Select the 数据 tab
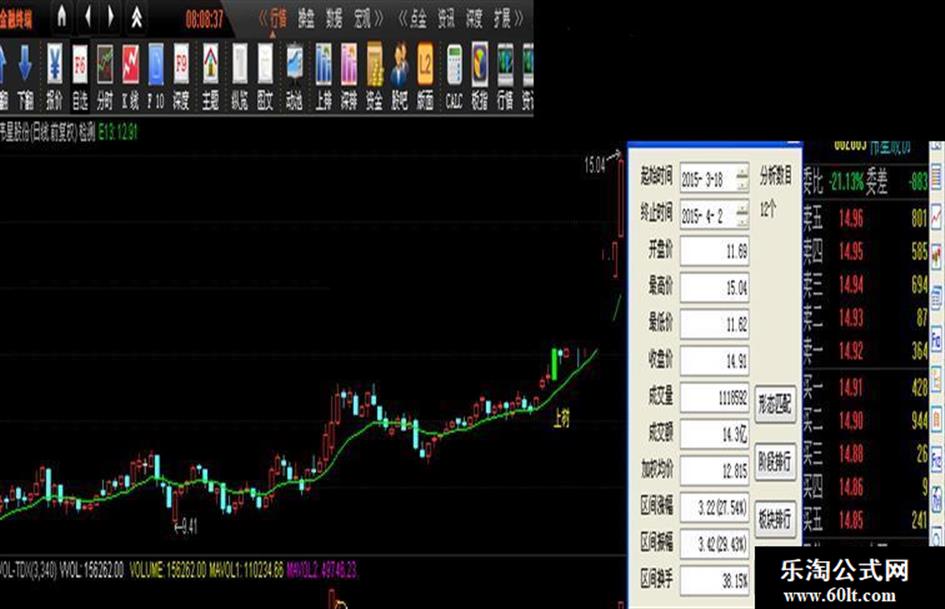 click(334, 19)
